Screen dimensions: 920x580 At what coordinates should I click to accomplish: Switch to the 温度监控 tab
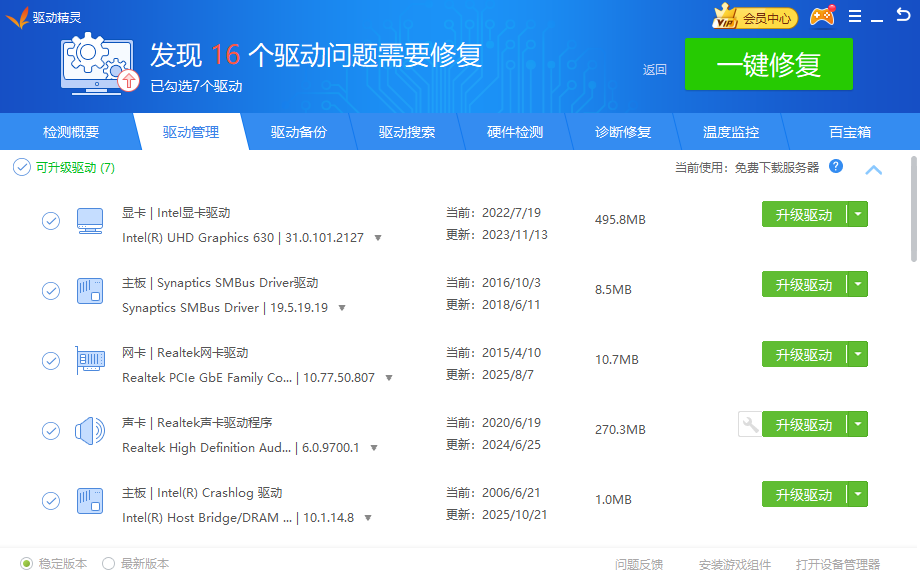[729, 131]
